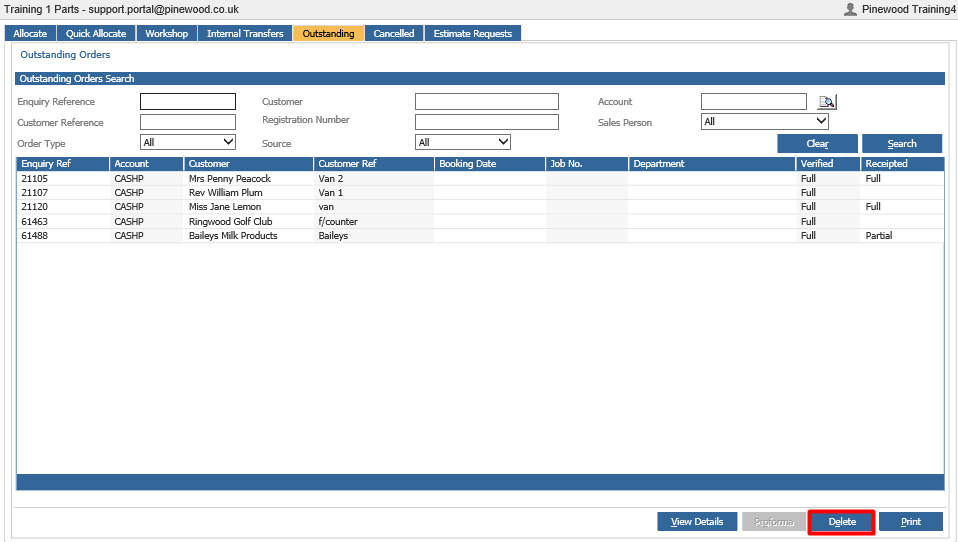
Task: Click the Search button
Action: pos(902,144)
